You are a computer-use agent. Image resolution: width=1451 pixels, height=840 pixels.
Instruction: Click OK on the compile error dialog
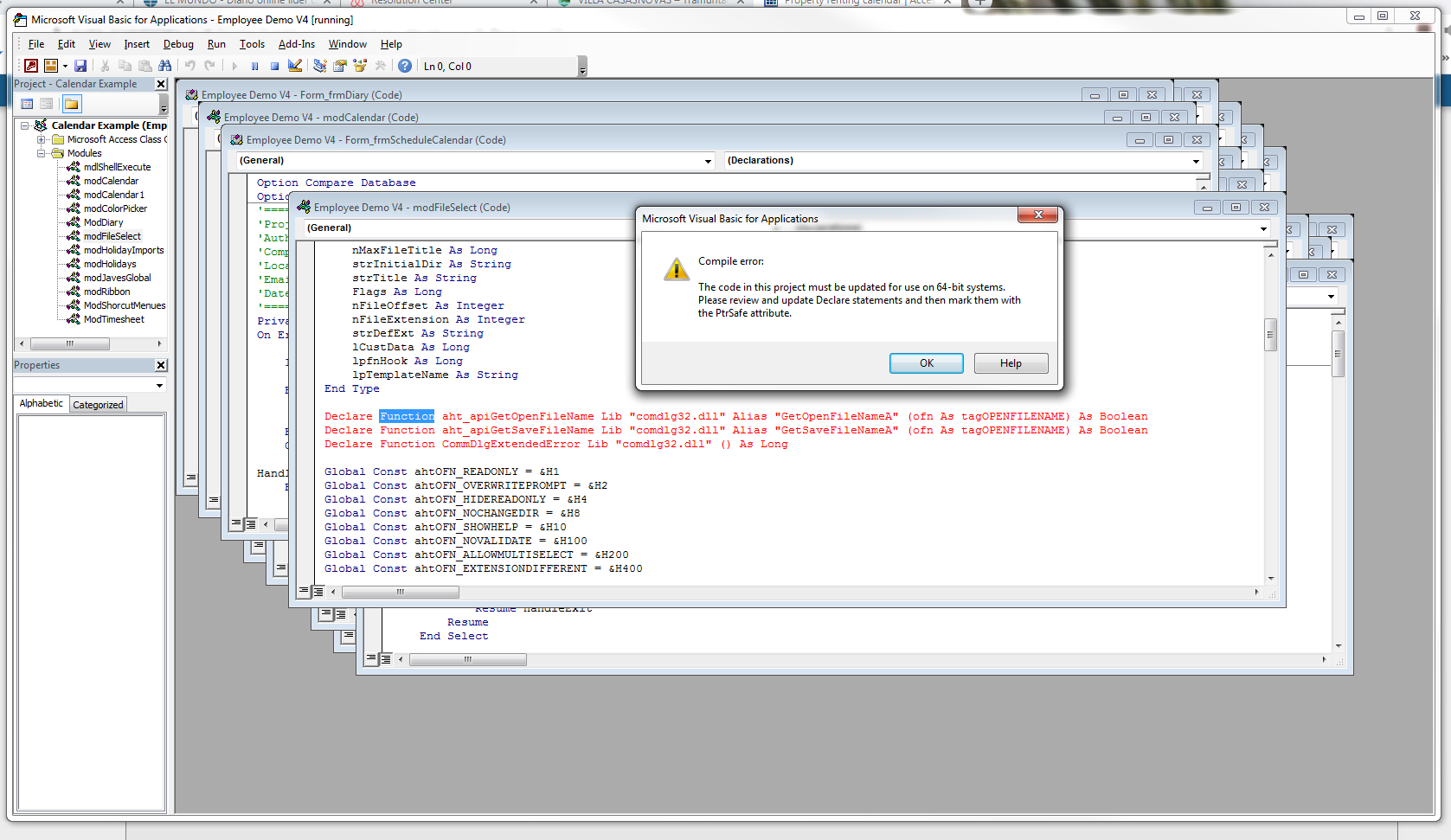pos(926,363)
